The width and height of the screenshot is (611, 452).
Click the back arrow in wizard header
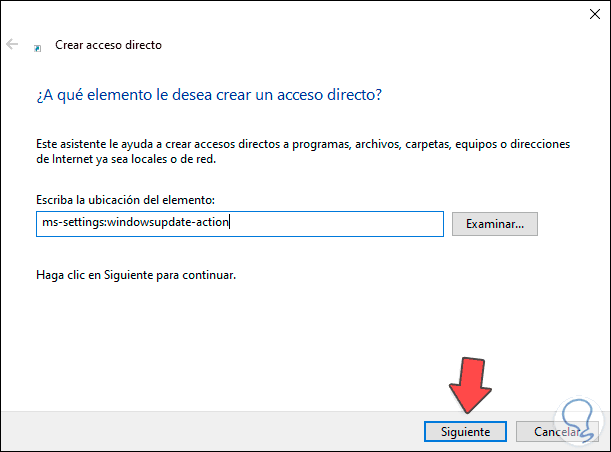[14, 45]
